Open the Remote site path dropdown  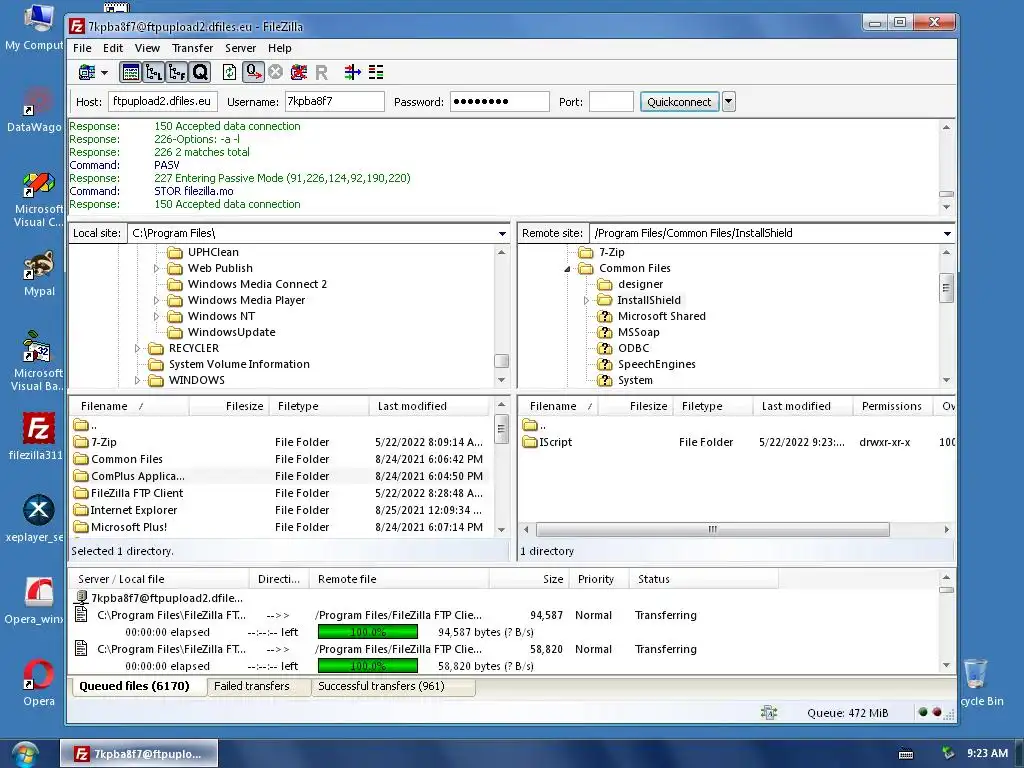[x=947, y=234]
